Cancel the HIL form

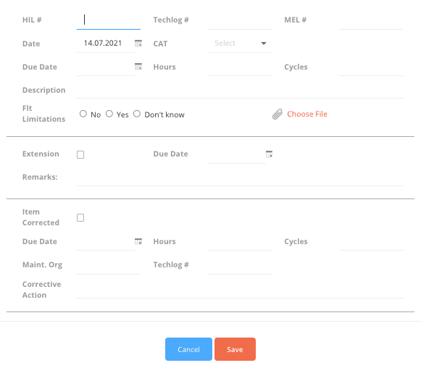tap(188, 349)
